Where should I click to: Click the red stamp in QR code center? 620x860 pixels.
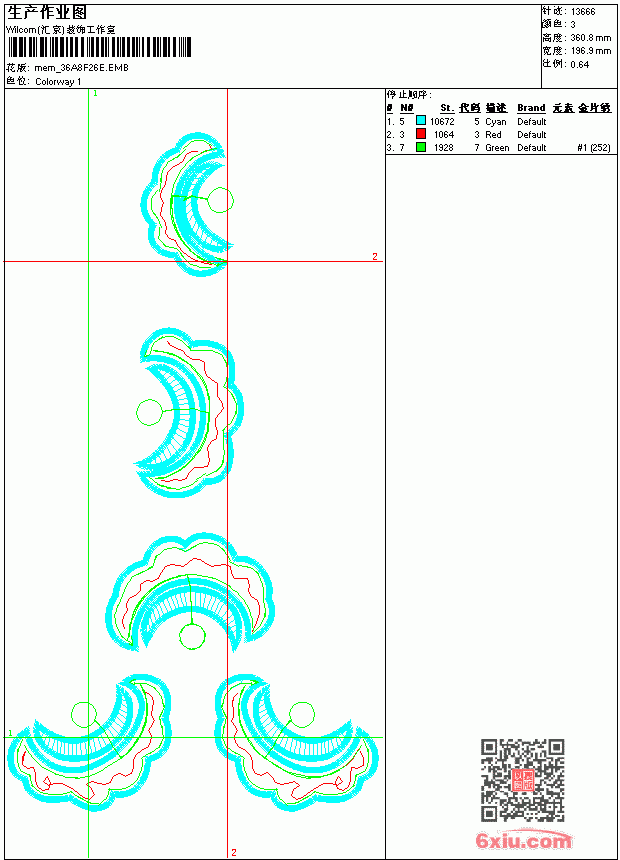pyautogui.click(x=522, y=780)
